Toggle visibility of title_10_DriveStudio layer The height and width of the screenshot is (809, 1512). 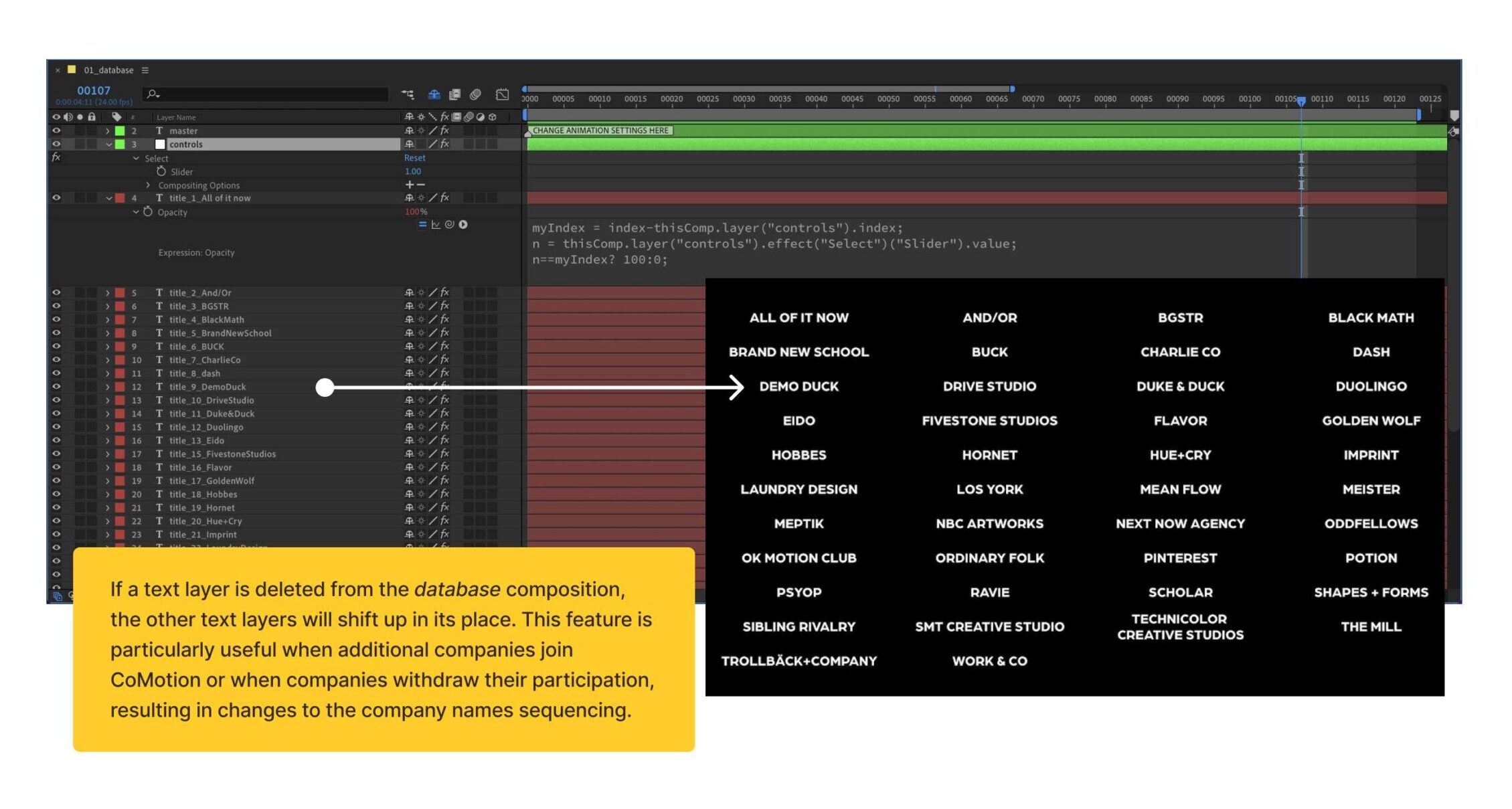tap(56, 400)
